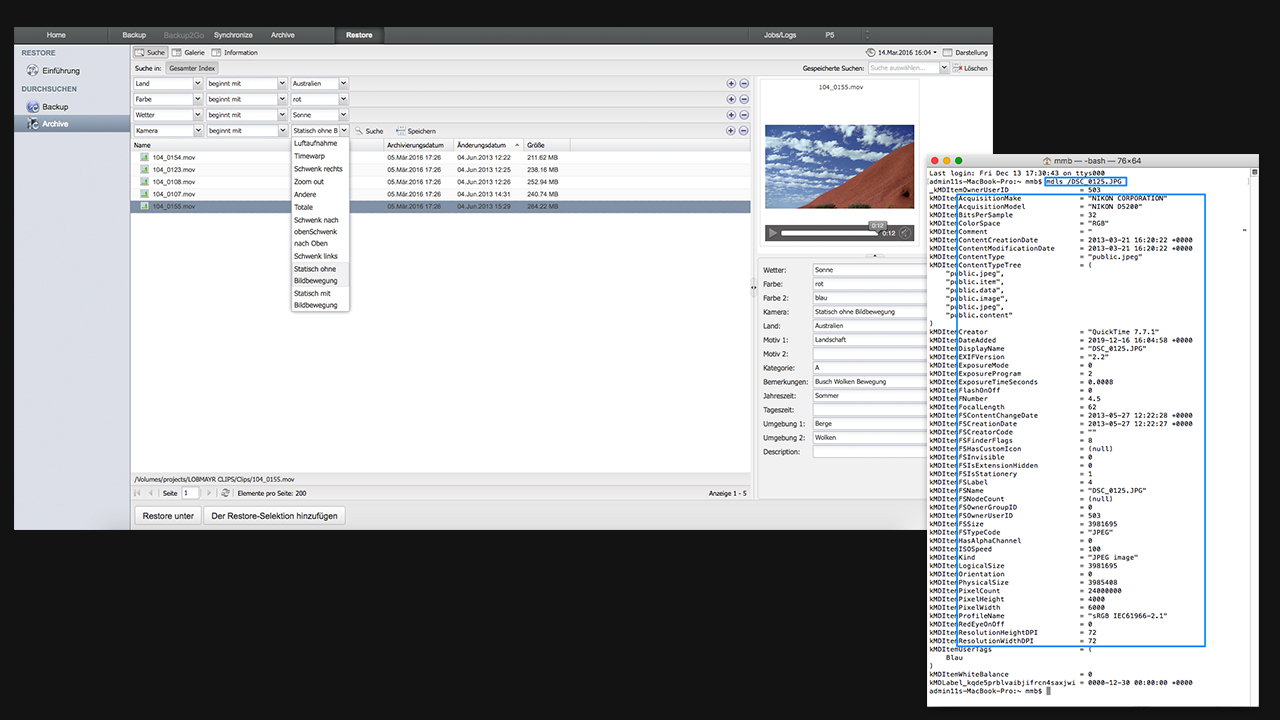Switch to the Galerie tab

pos(188,52)
